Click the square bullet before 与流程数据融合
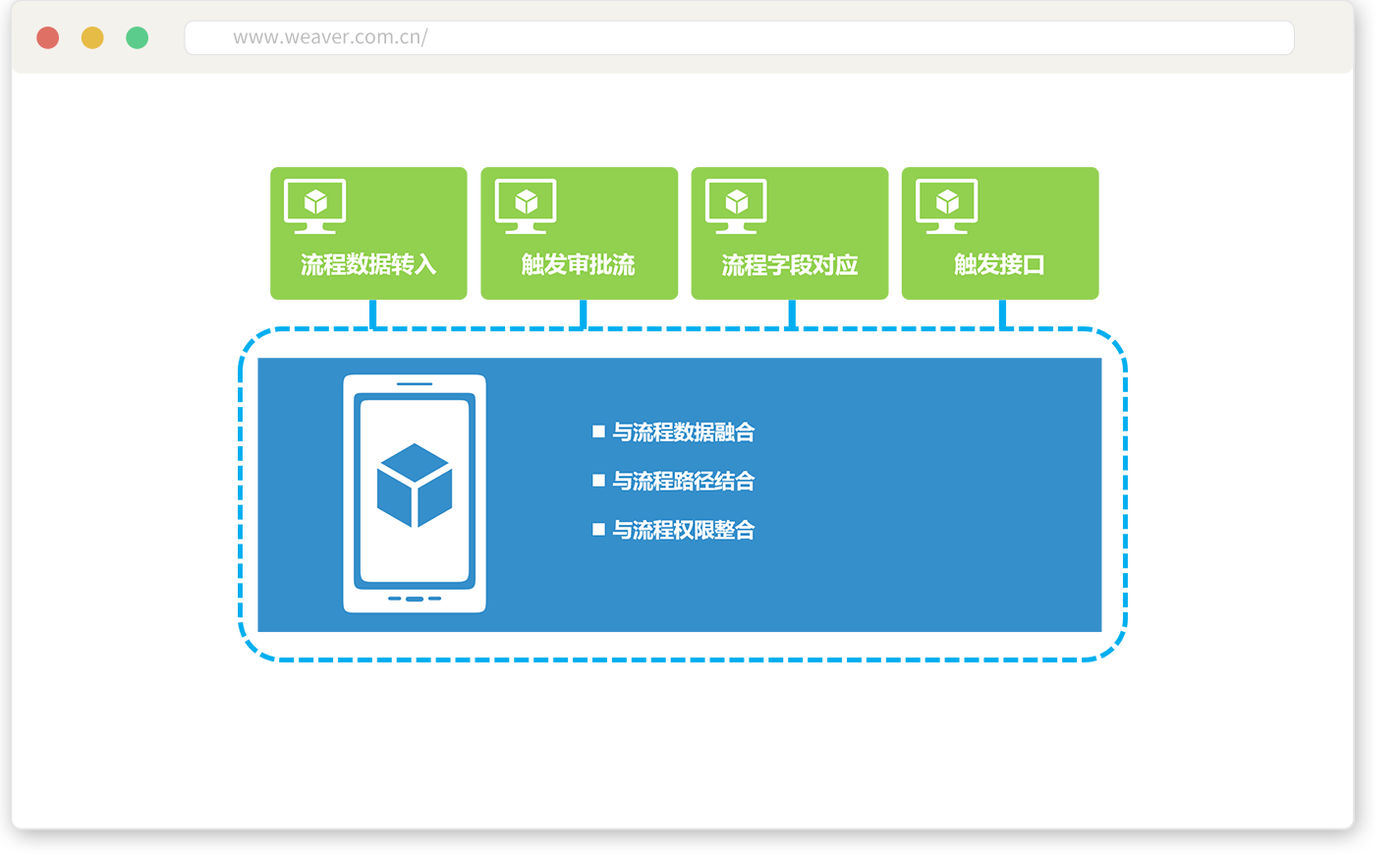The image size is (1400, 860). pyautogui.click(x=598, y=431)
